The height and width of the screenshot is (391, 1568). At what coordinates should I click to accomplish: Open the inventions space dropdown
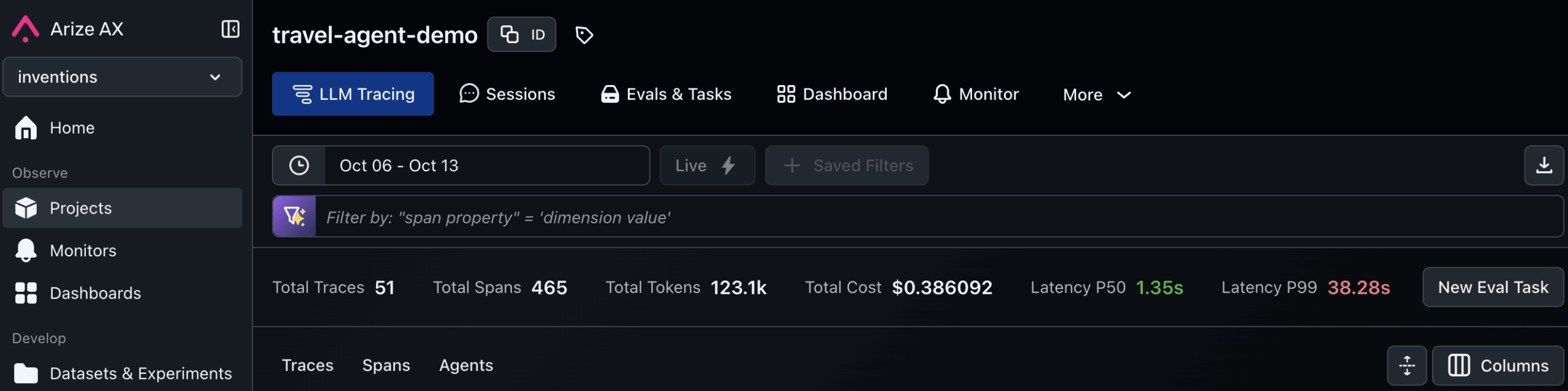pyautogui.click(x=122, y=77)
